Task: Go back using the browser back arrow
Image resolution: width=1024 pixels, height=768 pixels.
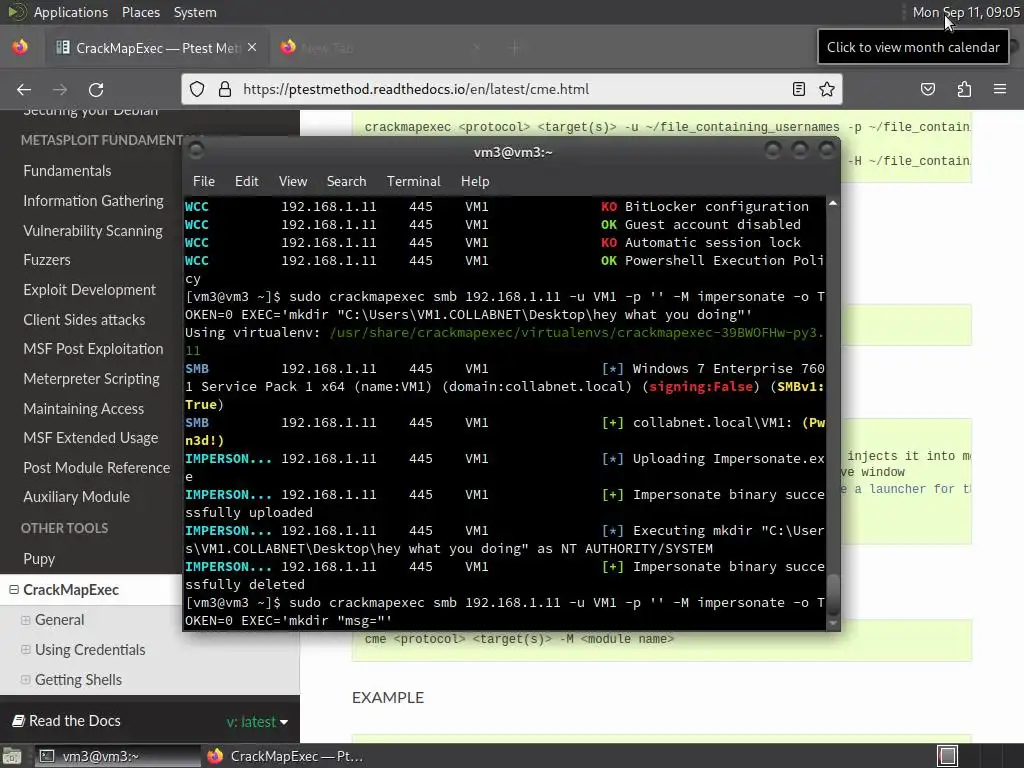Action: [x=24, y=89]
